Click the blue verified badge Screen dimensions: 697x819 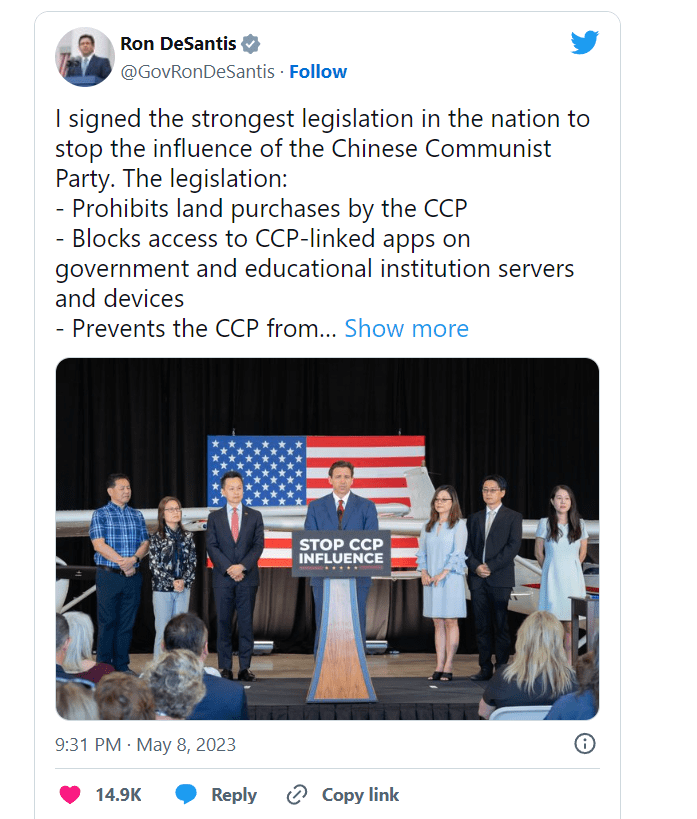(x=252, y=44)
